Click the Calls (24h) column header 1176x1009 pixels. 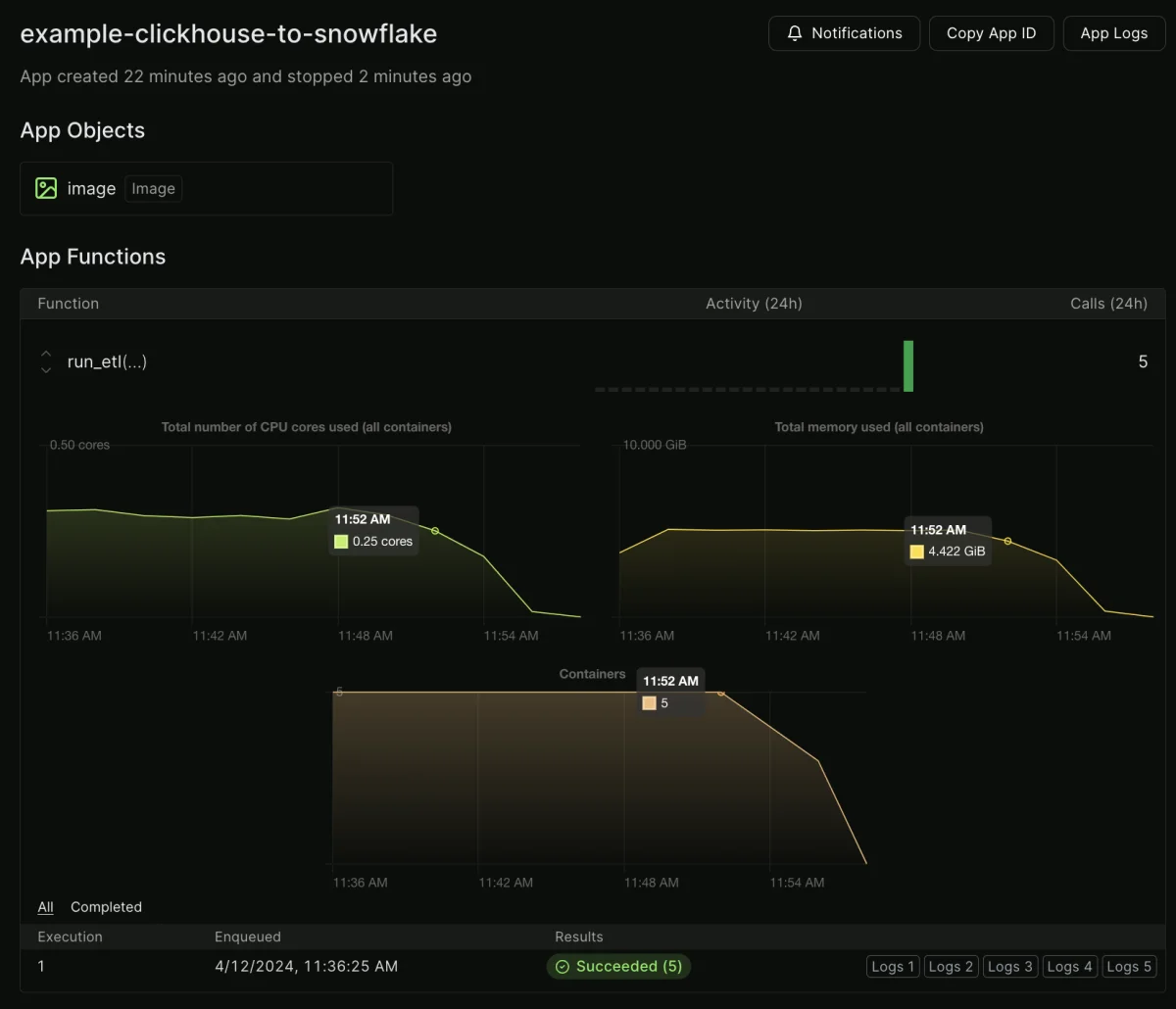1108,304
